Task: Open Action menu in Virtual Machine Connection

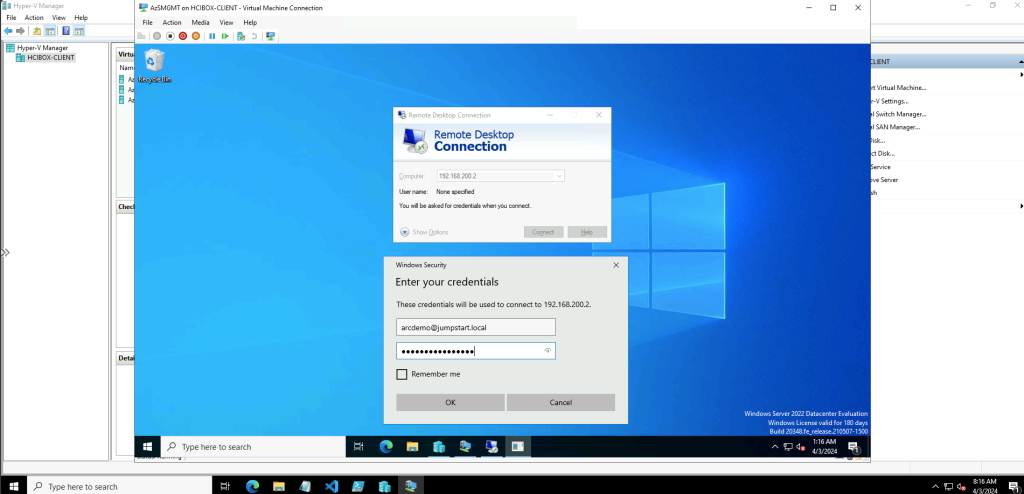Action: tap(172, 22)
